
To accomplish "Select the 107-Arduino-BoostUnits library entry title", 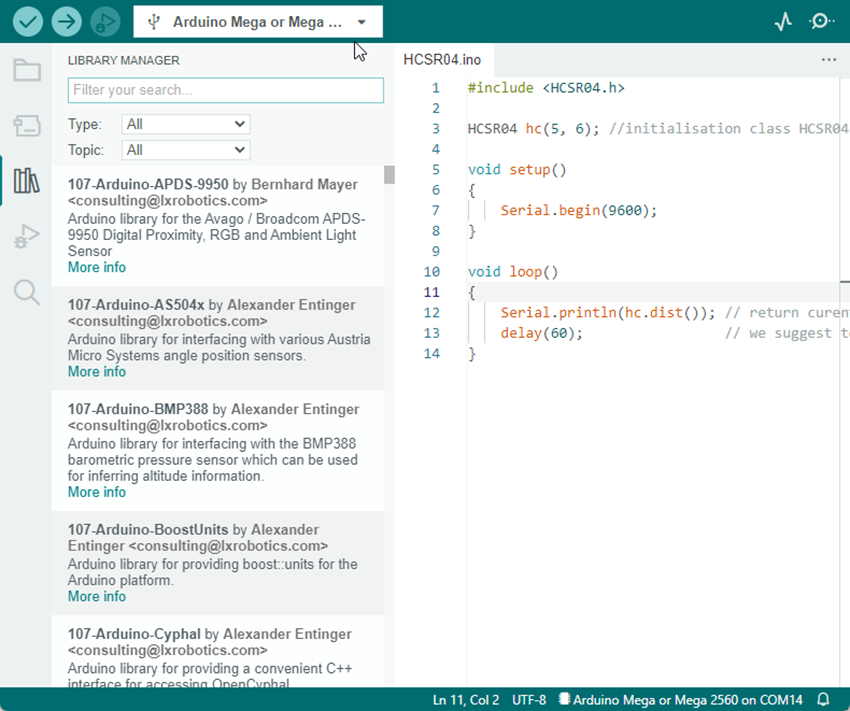I will coord(148,529).
